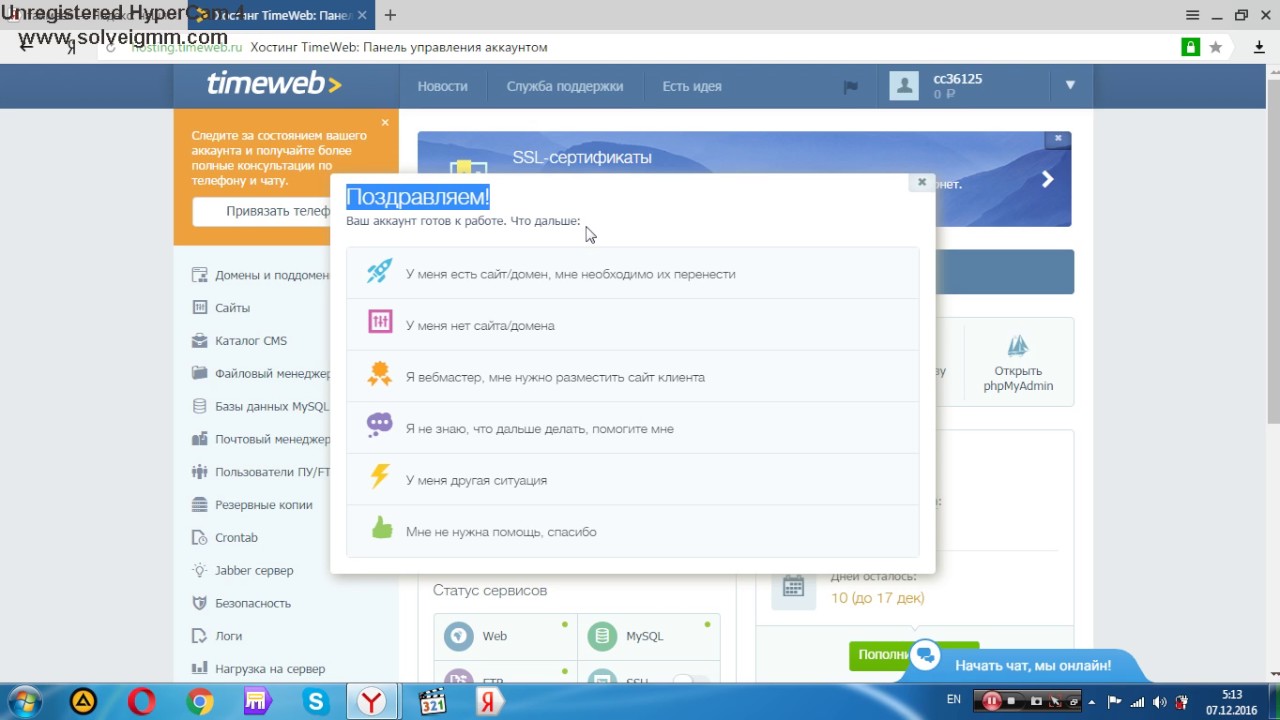Open Crontab clock icon
Screen dimensions: 1280x720
(x=198, y=537)
